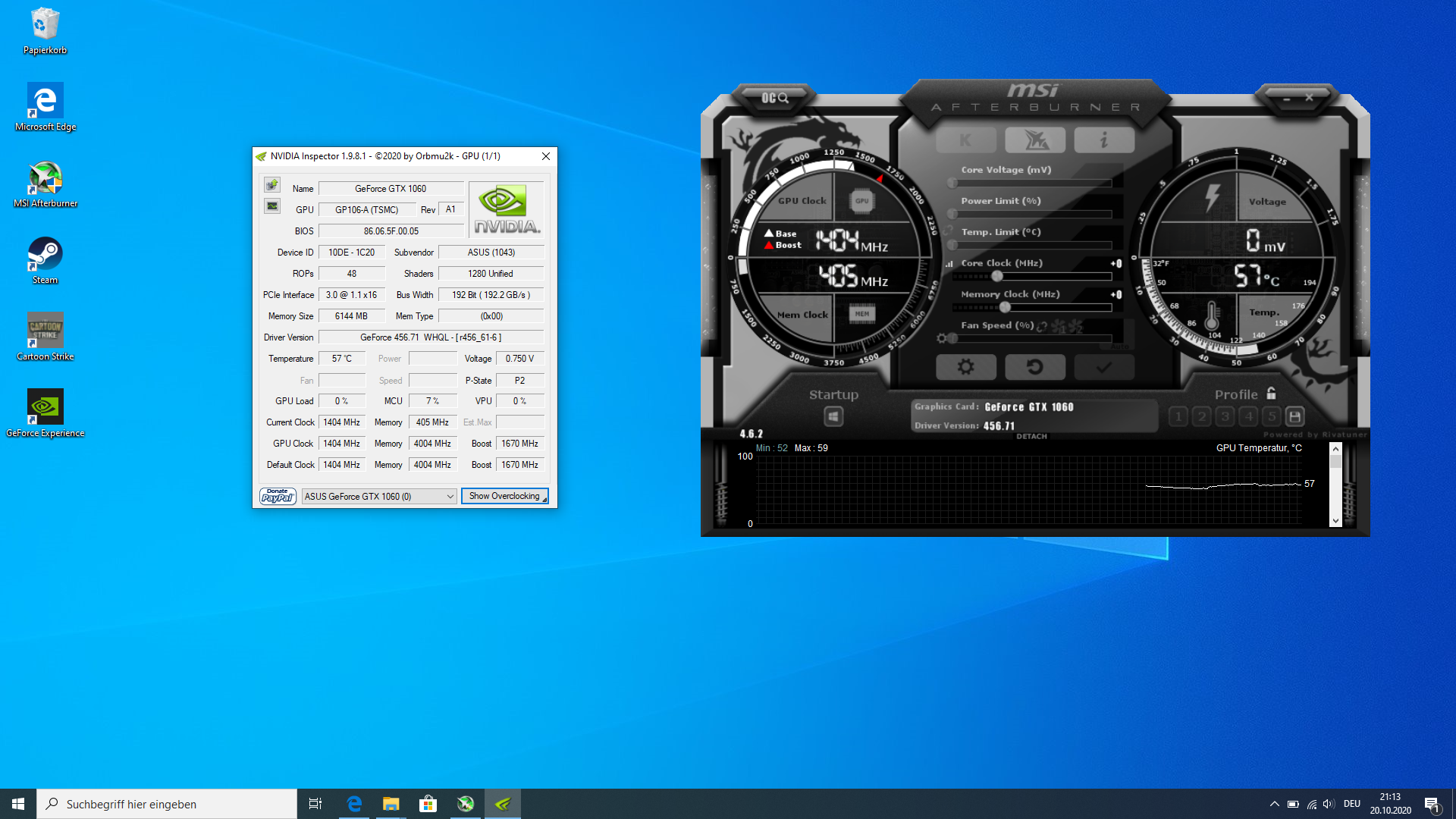The image size is (1456, 819).
Task: Select profile slot 5 in Afterburner
Action: click(1272, 416)
